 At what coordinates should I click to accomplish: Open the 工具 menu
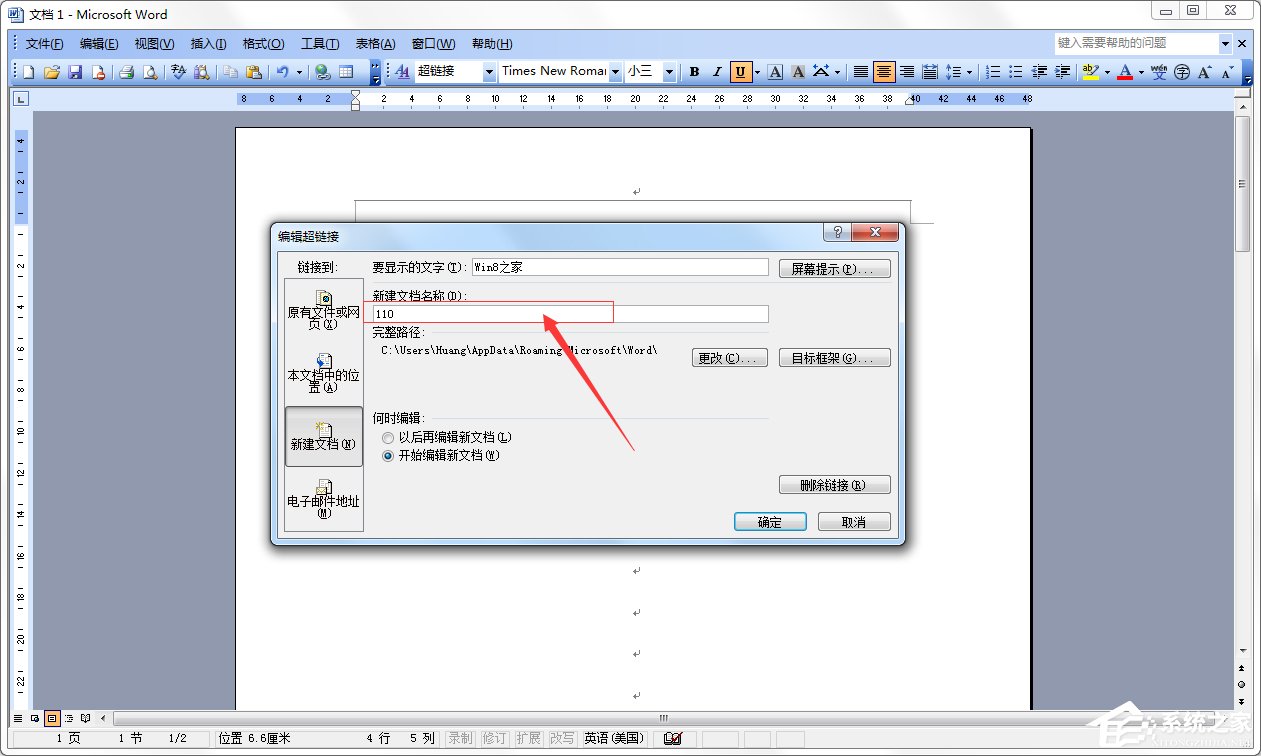click(x=322, y=43)
